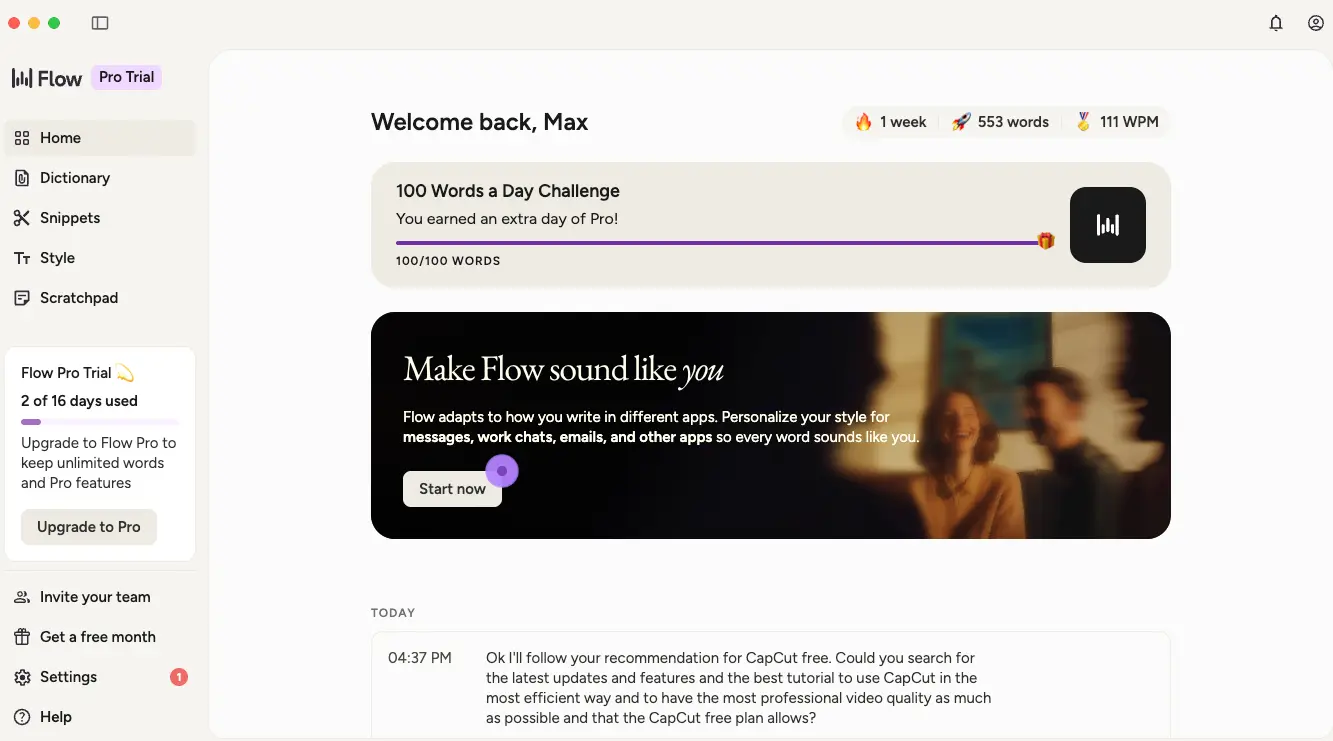Image resolution: width=1333 pixels, height=741 pixels.
Task: Select Get a free month
Action: click(97, 637)
